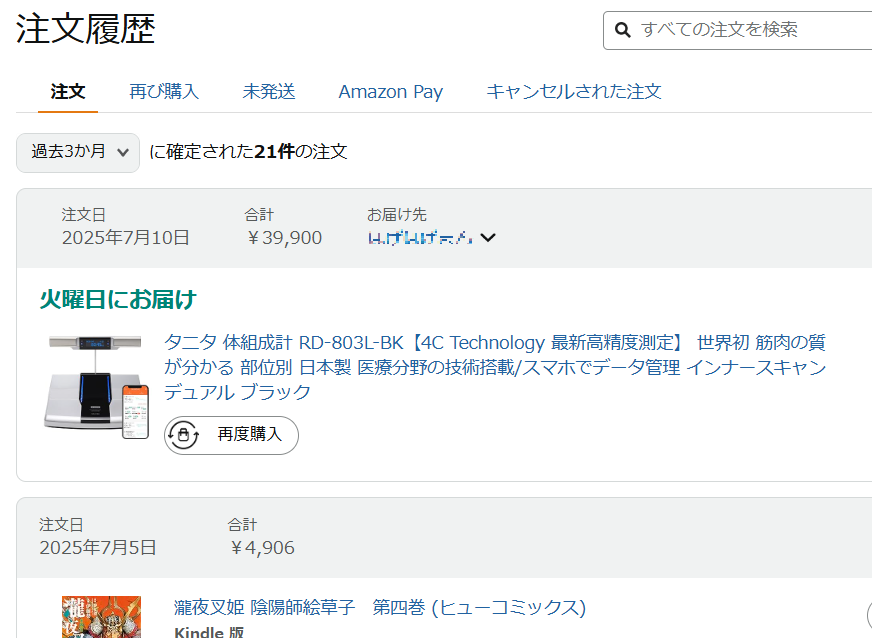This screenshot has width=872, height=638.
Task: Focus the すべての注文を検索 search field
Action: (737, 30)
